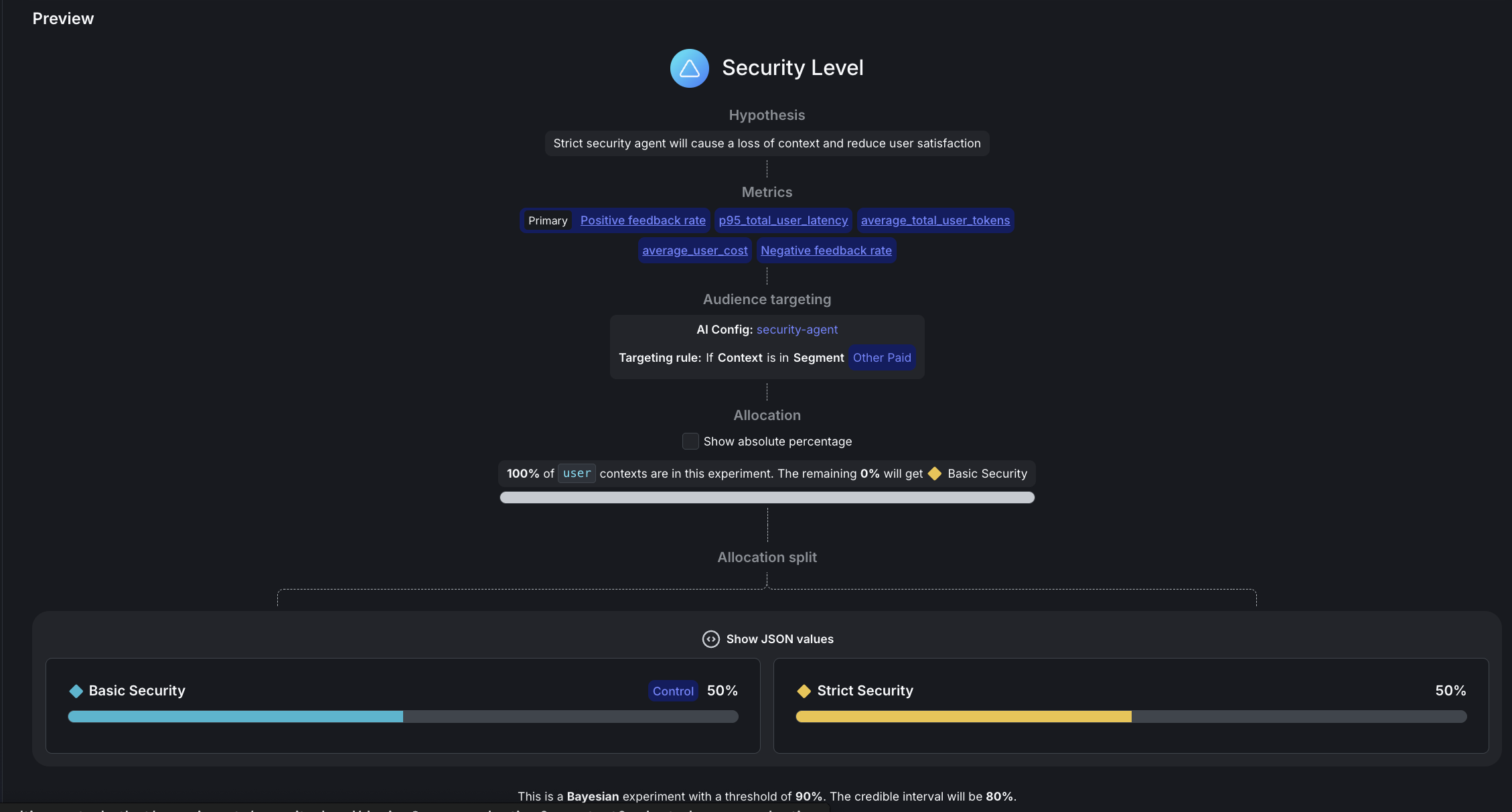Click the Security Level experiment flag icon

pos(689,68)
